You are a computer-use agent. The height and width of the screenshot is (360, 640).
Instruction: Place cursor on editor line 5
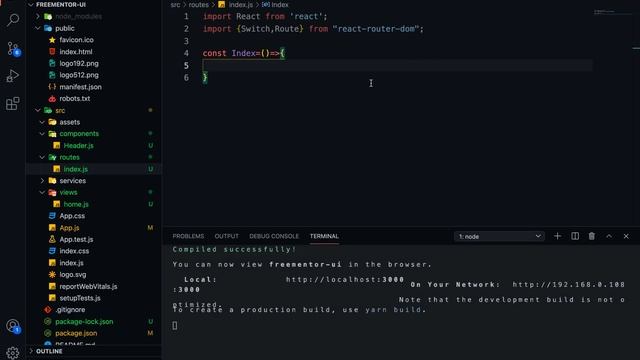[x=397, y=65]
